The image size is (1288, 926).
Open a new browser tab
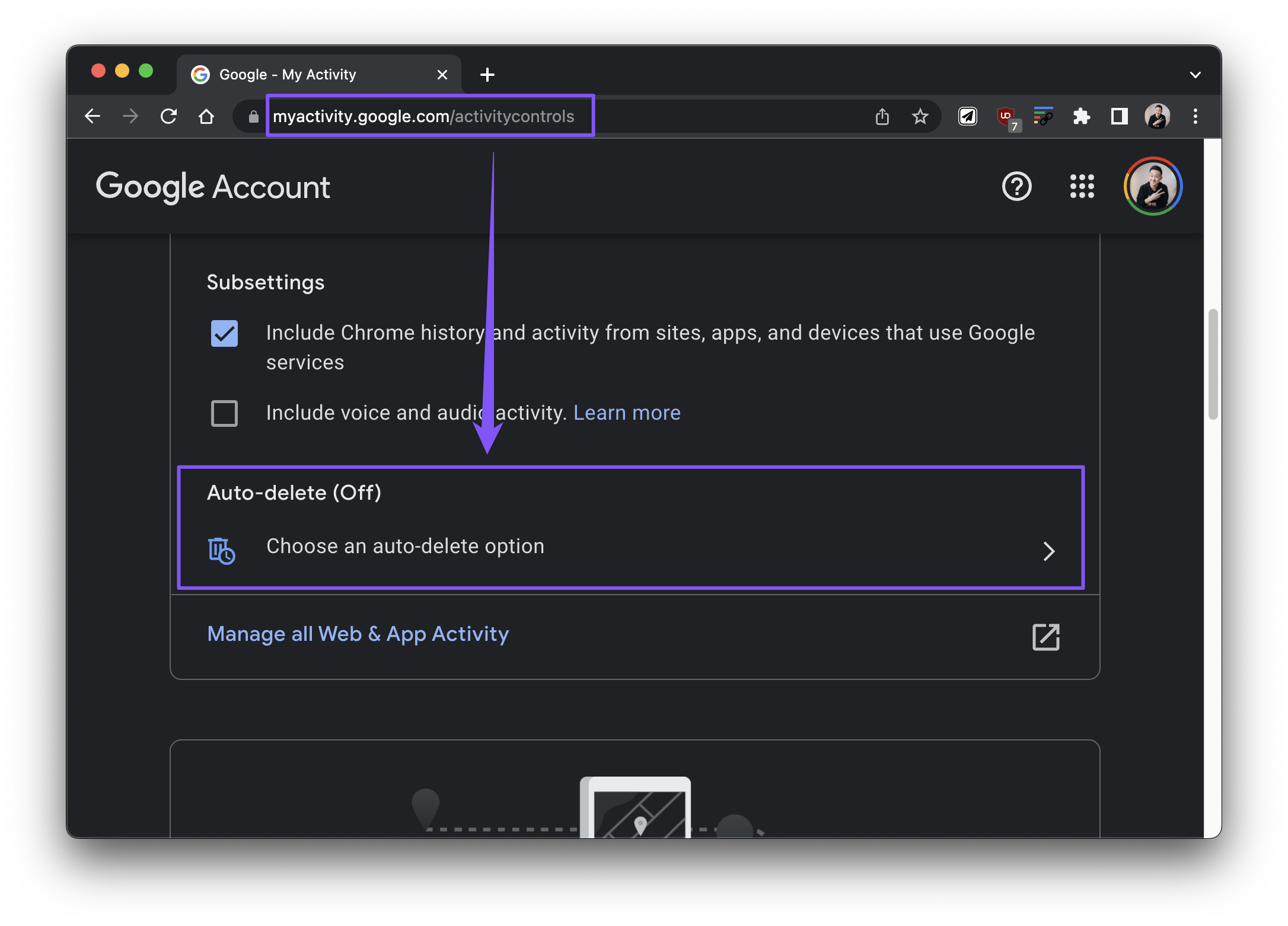(x=487, y=75)
